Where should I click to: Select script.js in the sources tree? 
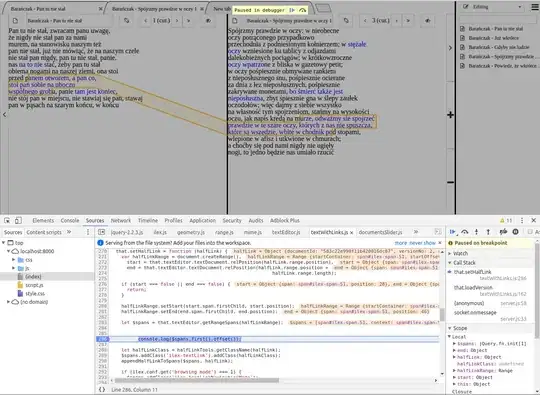coord(34,285)
